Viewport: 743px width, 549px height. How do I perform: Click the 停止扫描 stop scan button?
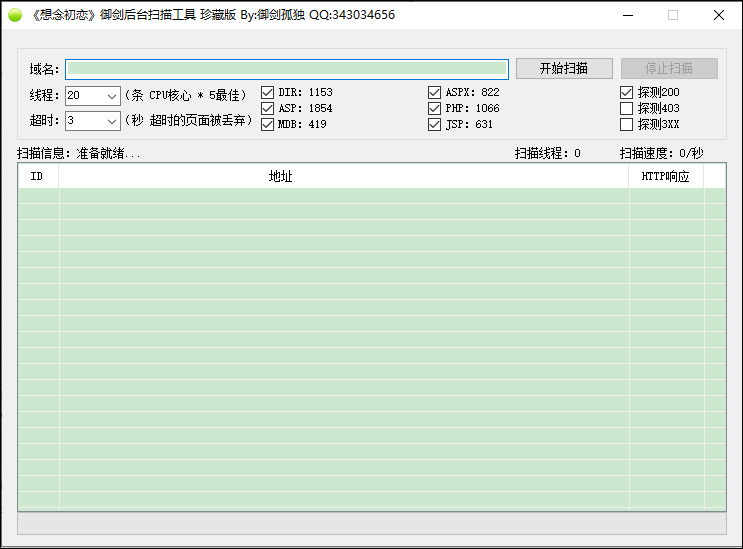[669, 69]
